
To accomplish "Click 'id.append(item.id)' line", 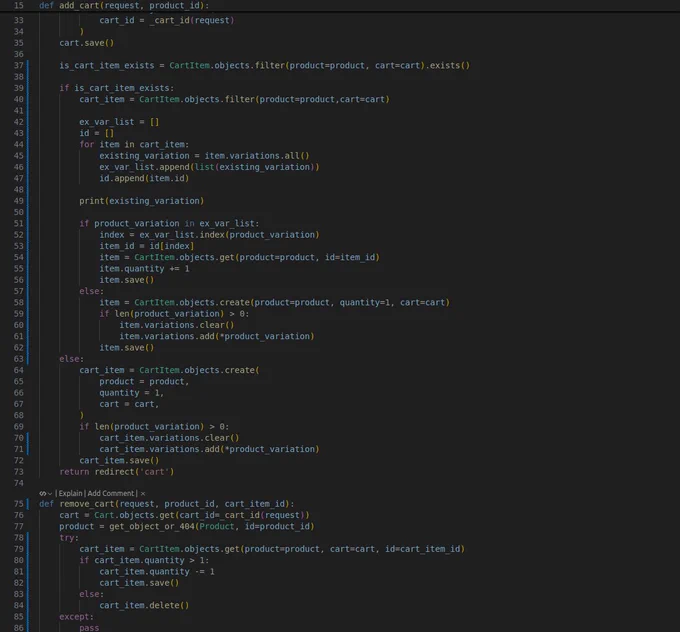I will coord(144,178).
